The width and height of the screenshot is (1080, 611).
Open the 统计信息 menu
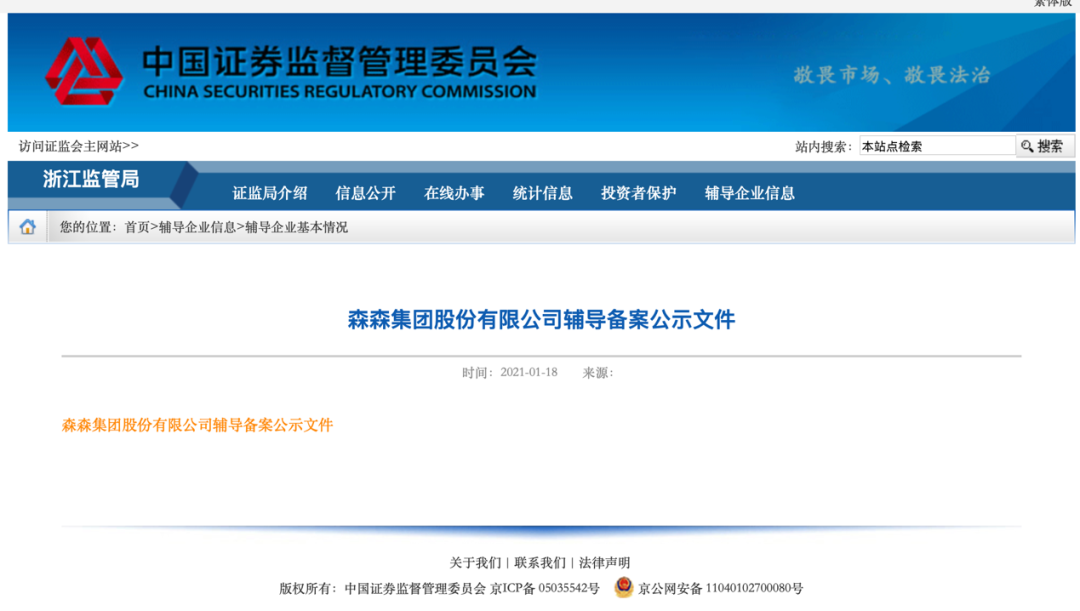(x=543, y=194)
